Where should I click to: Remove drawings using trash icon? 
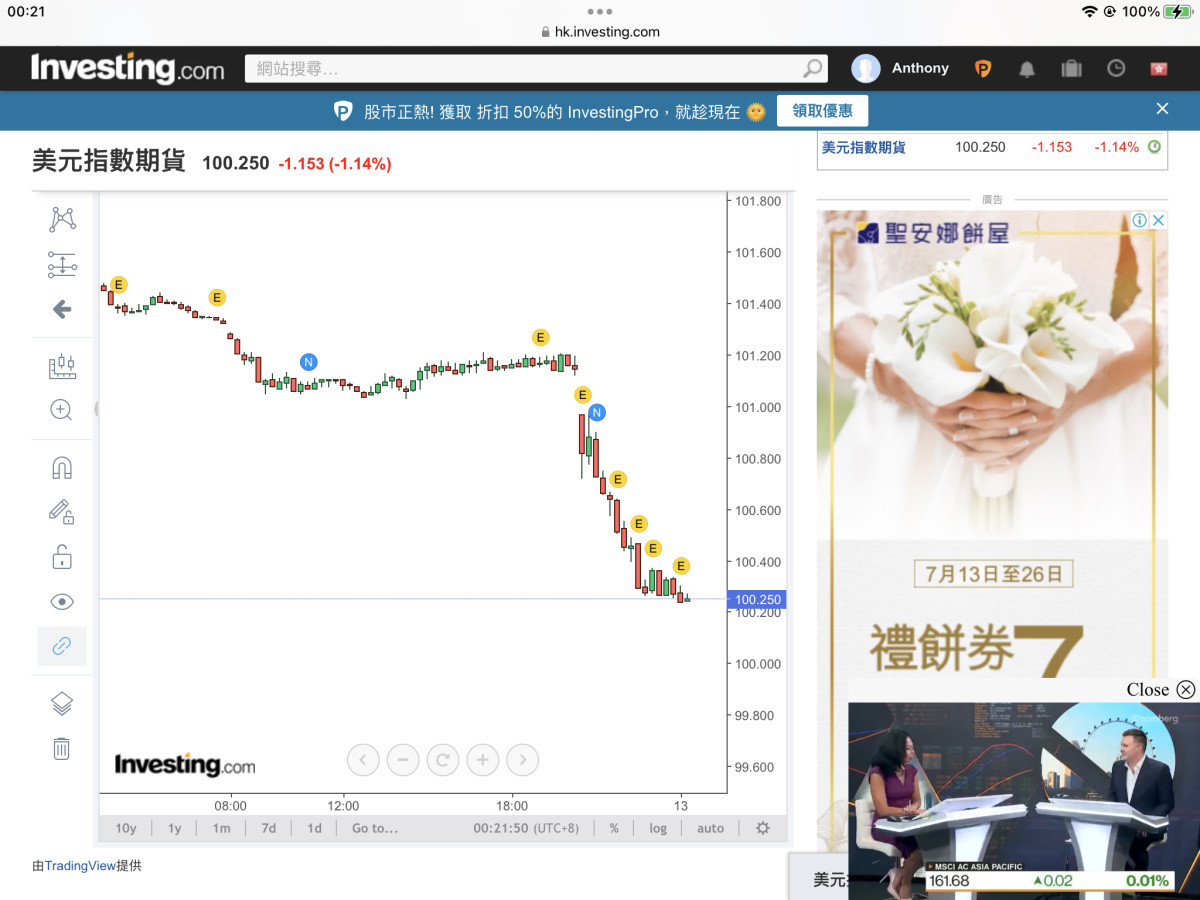(62, 748)
